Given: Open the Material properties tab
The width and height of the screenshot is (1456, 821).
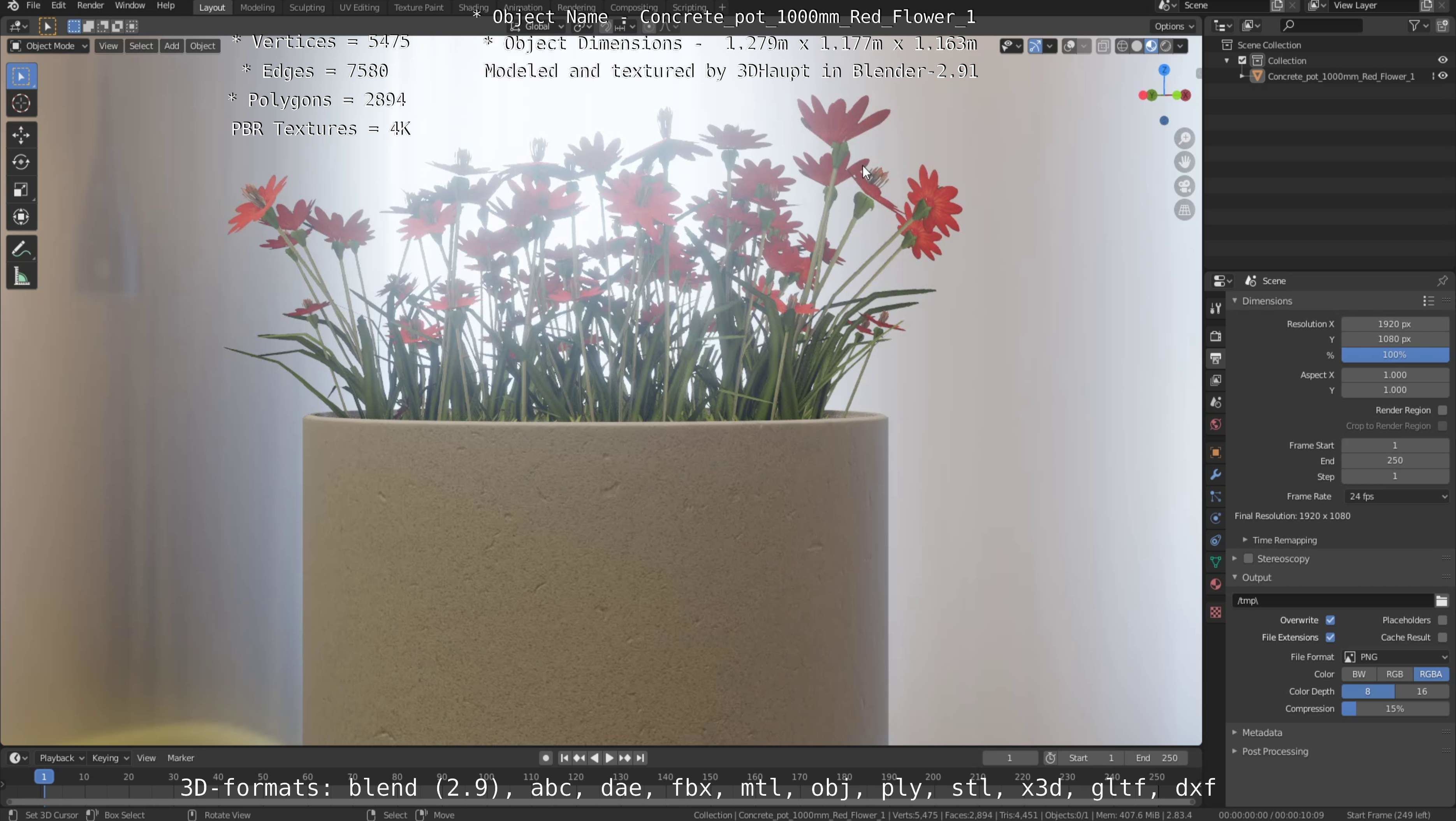Looking at the screenshot, I should tap(1216, 584).
